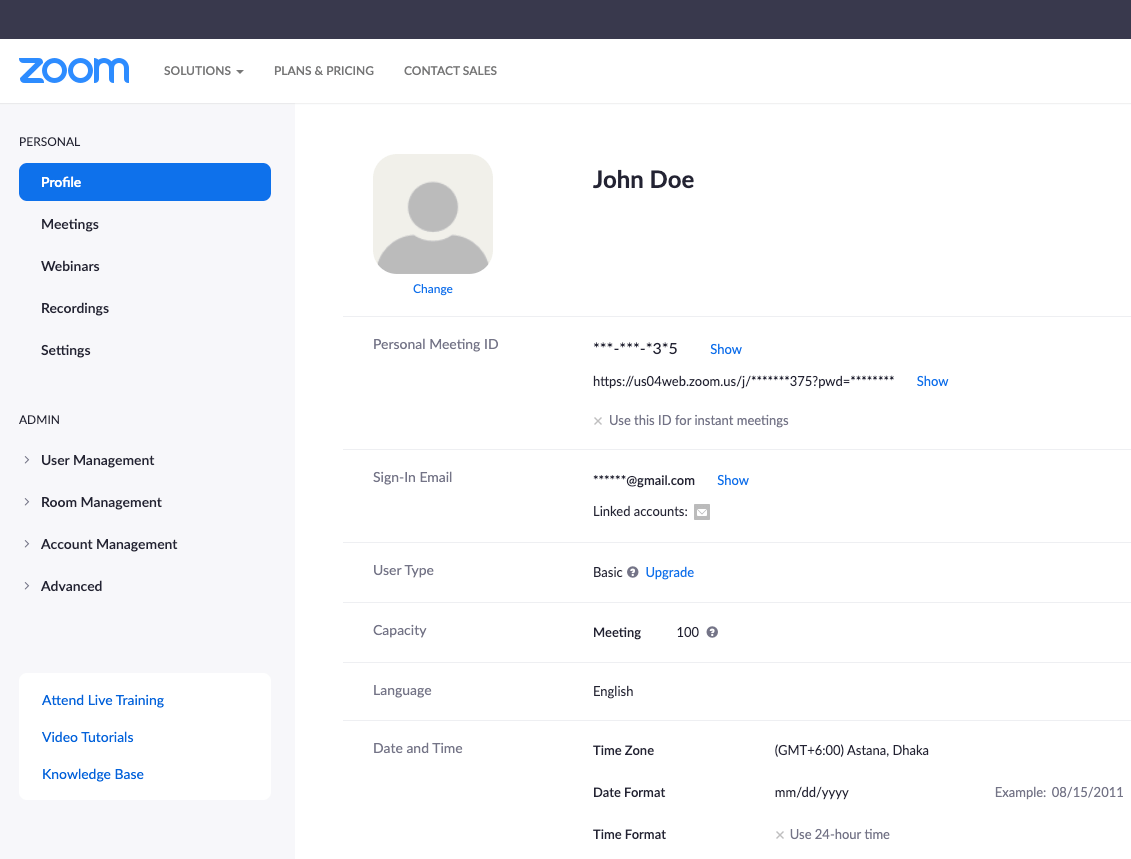Show the hidden sign-in email
The width and height of the screenshot is (1131, 859).
coord(732,480)
